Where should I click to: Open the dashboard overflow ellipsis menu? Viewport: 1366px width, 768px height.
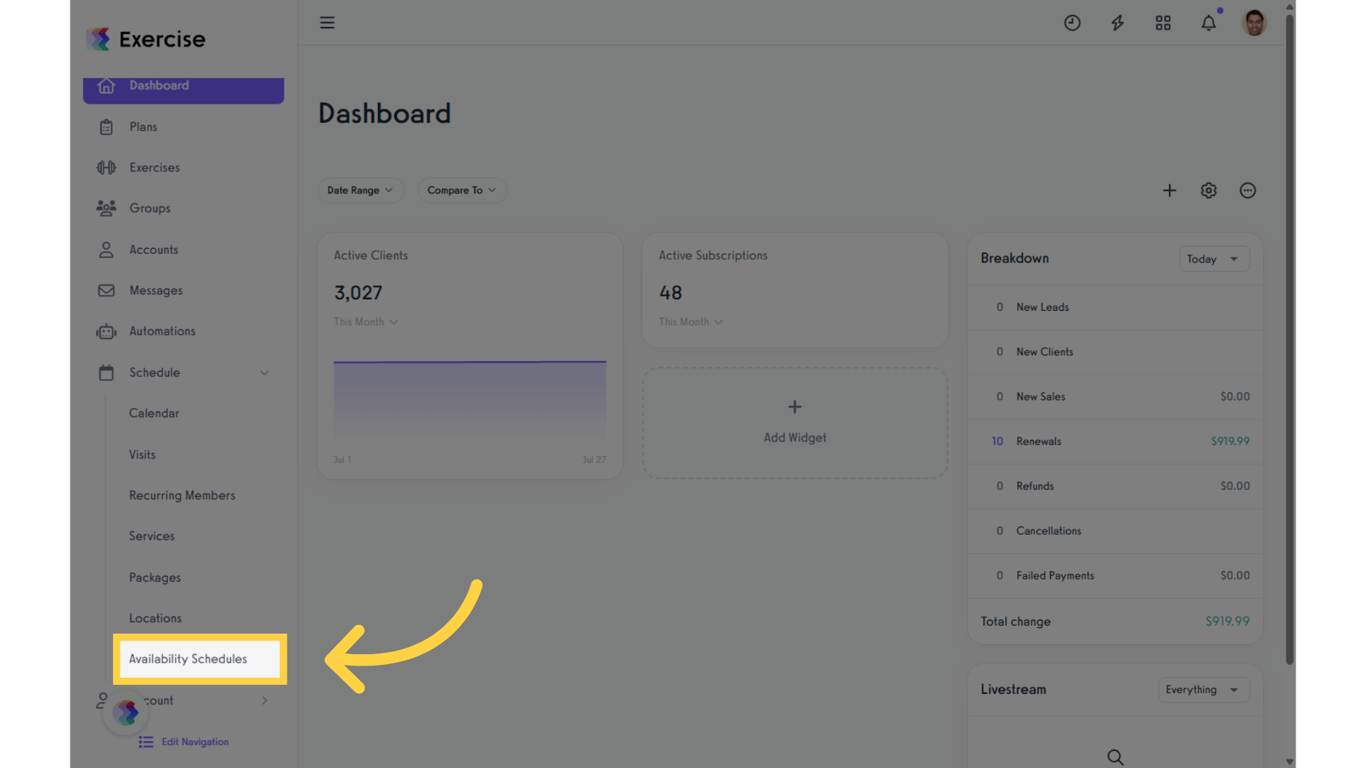[x=1247, y=190]
